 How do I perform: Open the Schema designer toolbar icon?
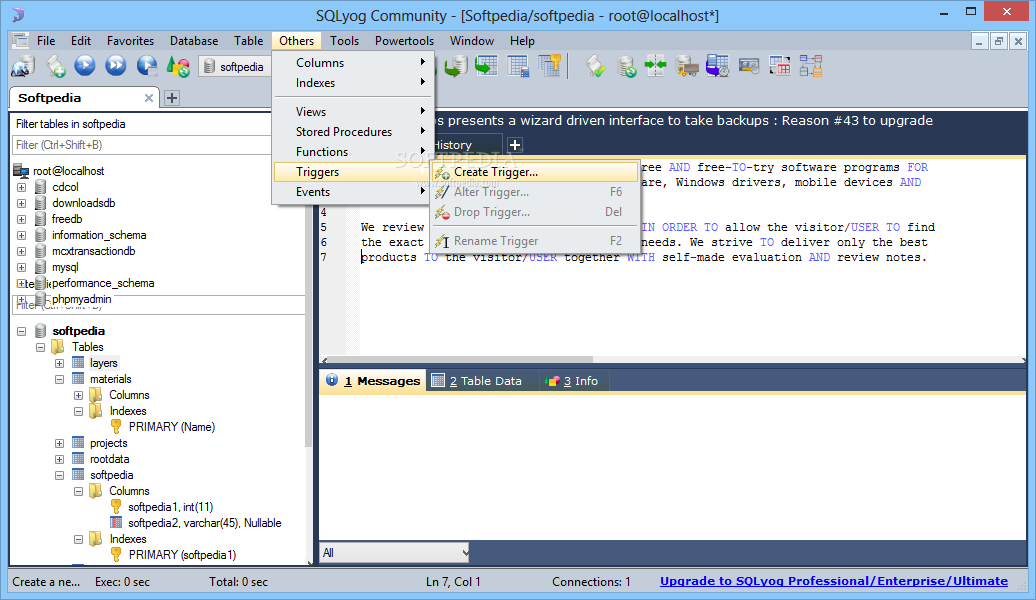click(811, 66)
